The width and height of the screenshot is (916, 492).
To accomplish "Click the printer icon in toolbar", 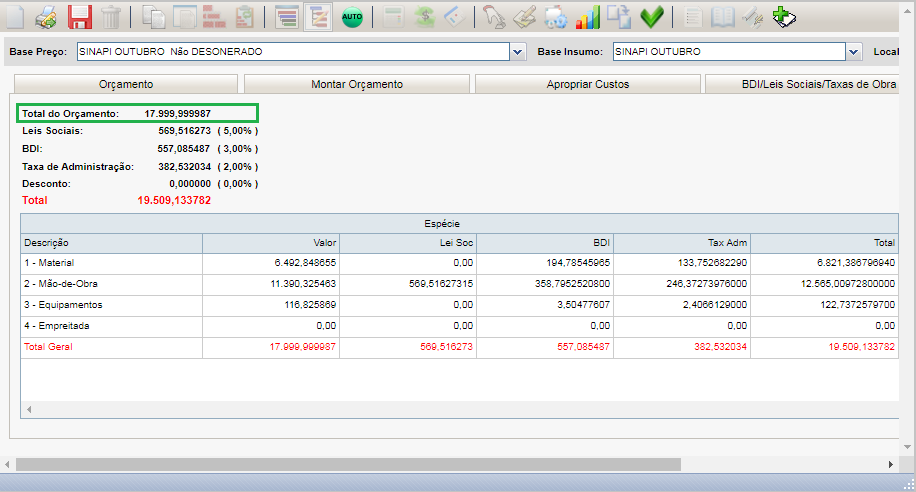I will pos(46,17).
